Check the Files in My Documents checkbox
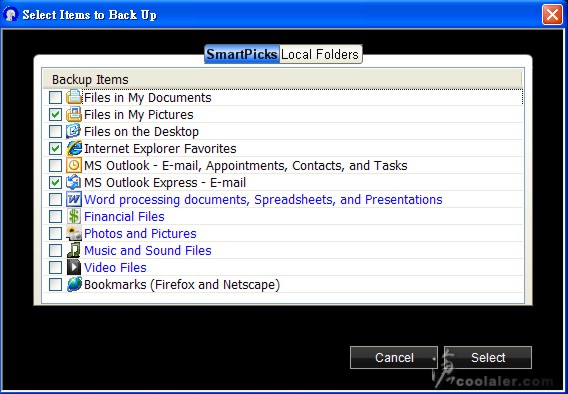Screen dimensions: 568x394 55,97
